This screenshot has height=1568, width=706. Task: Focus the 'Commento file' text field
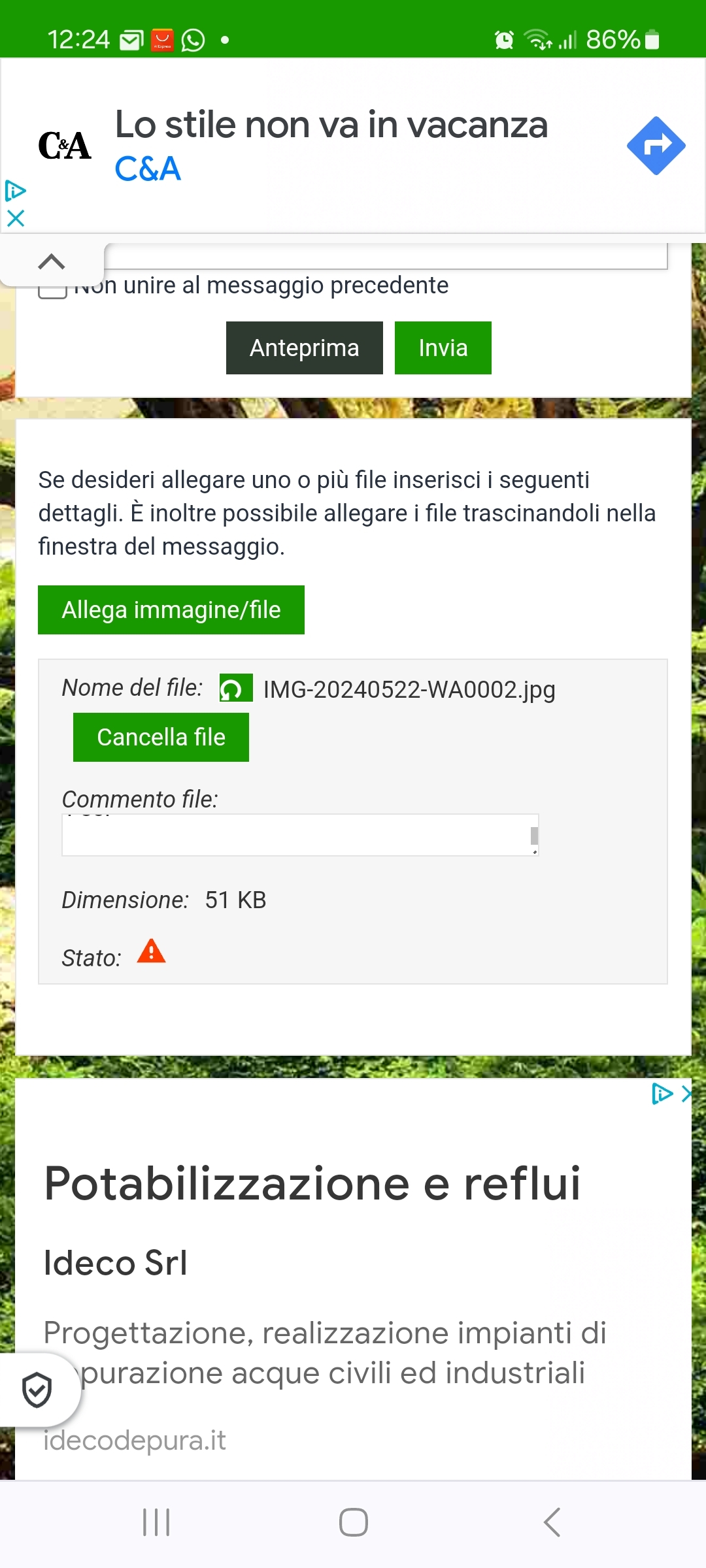(300, 834)
